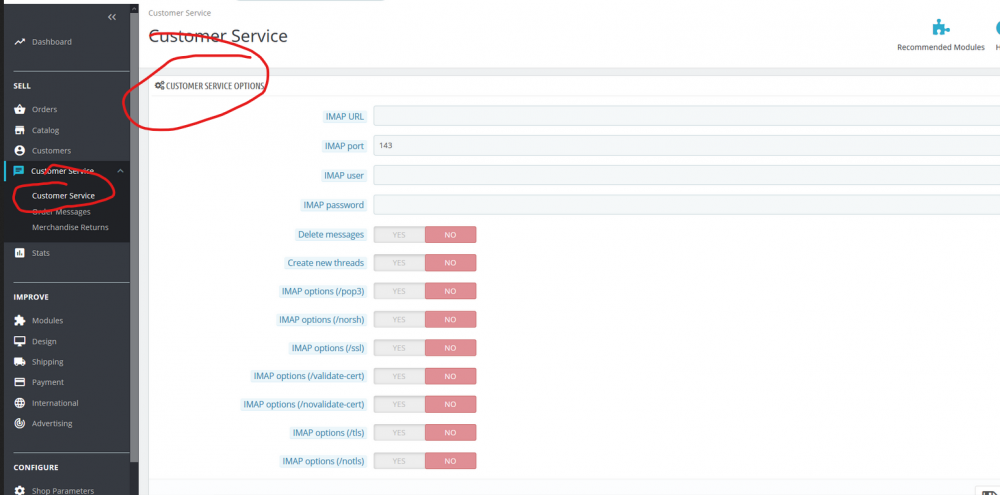The image size is (1000, 495).
Task: Click the IMAP URL label
Action: coord(344,117)
